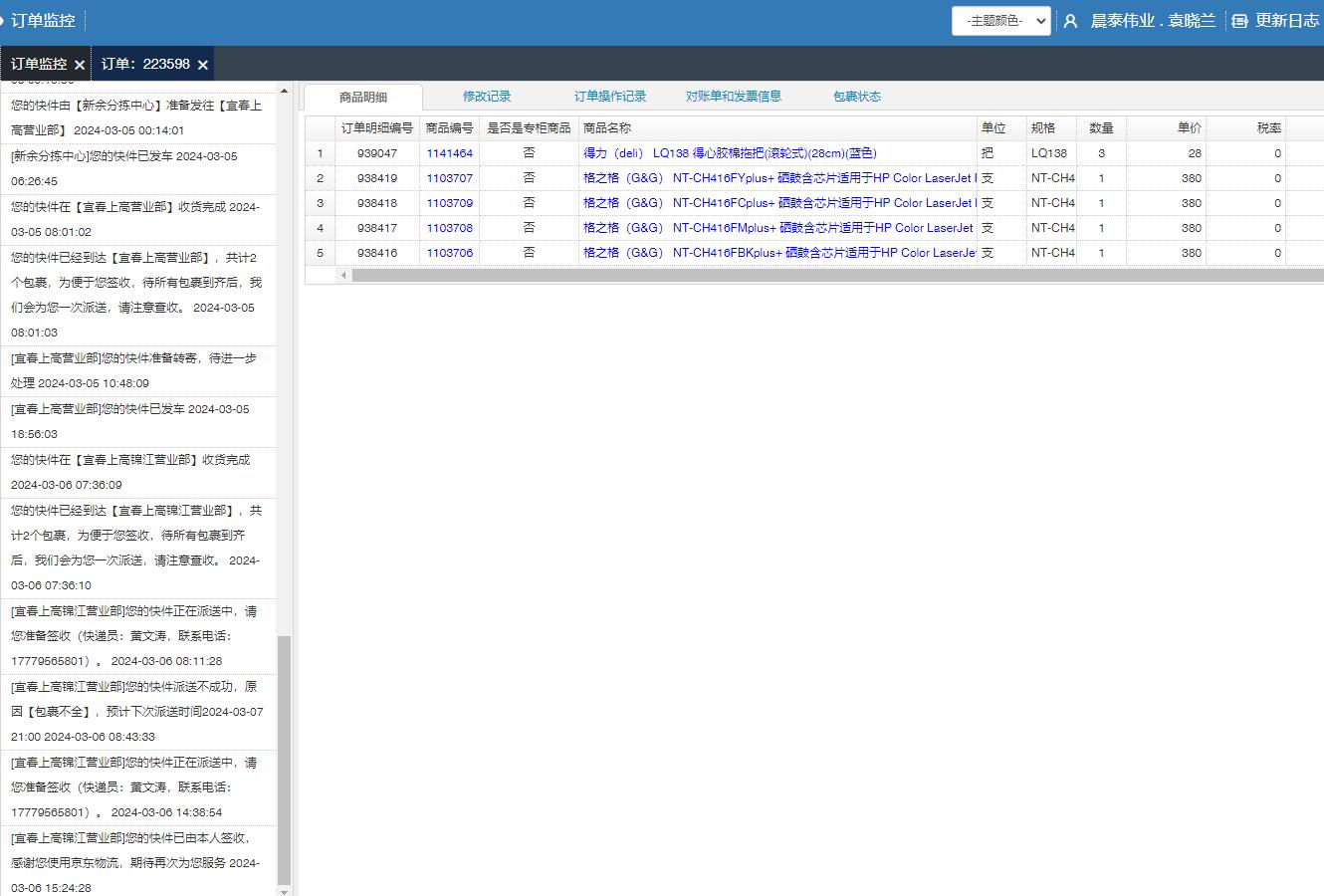Click the user avatar icon beside 晨泰伟业

pos(1070,21)
